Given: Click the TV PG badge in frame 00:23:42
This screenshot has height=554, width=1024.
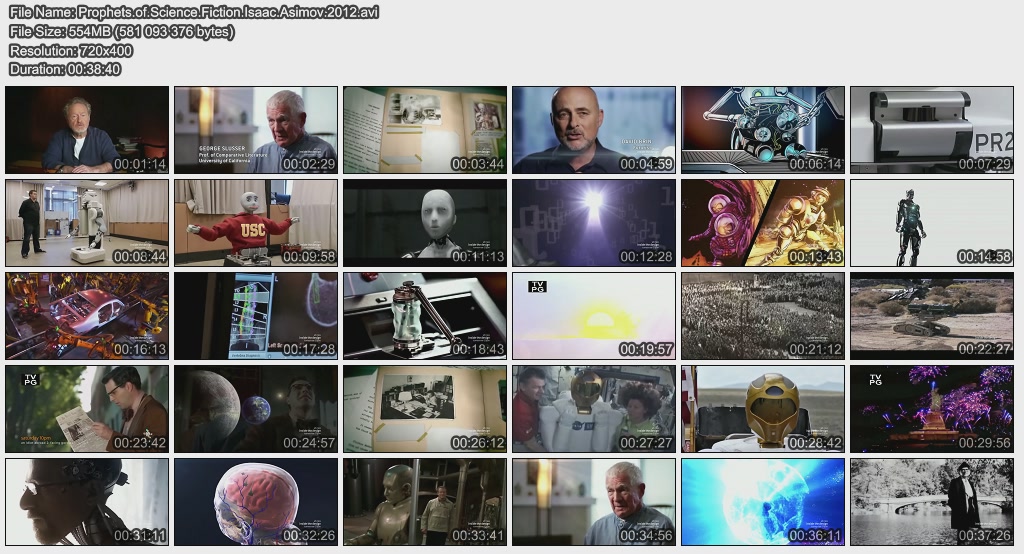Looking at the screenshot, I should [x=30, y=379].
